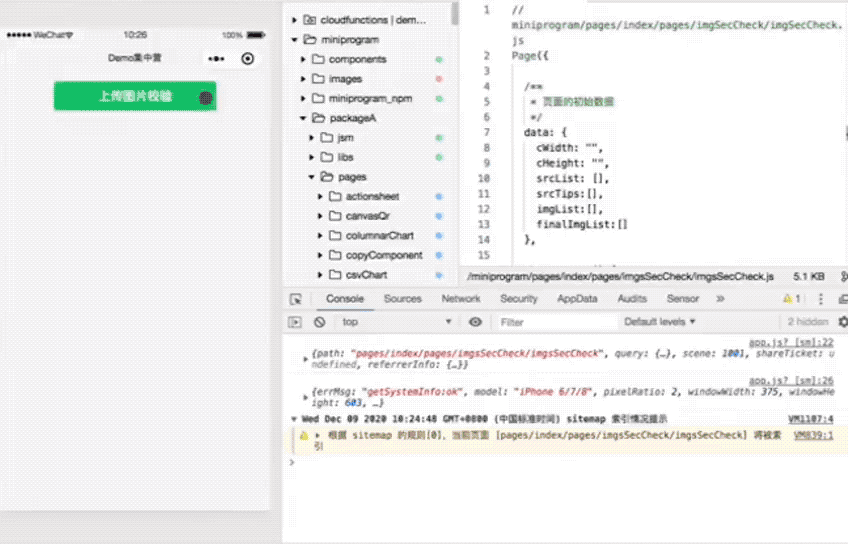Screen dimensions: 848x544
Task: Switch to the AppData tab
Action: click(x=577, y=298)
